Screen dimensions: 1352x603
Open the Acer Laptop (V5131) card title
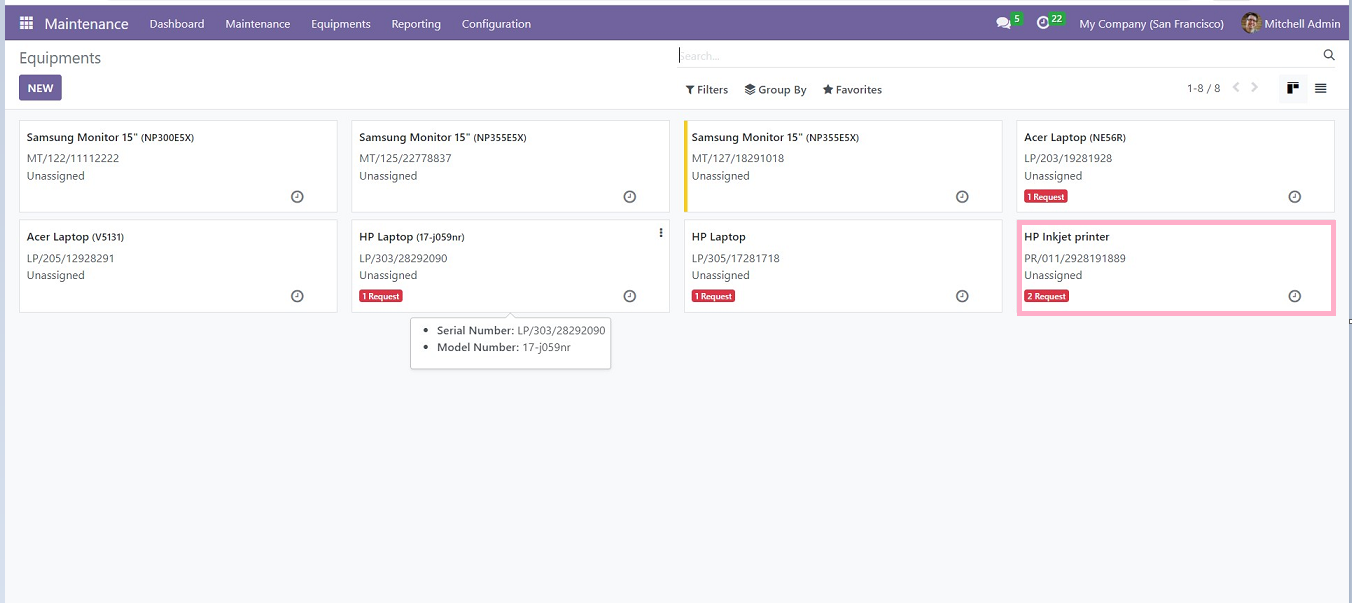pos(75,237)
